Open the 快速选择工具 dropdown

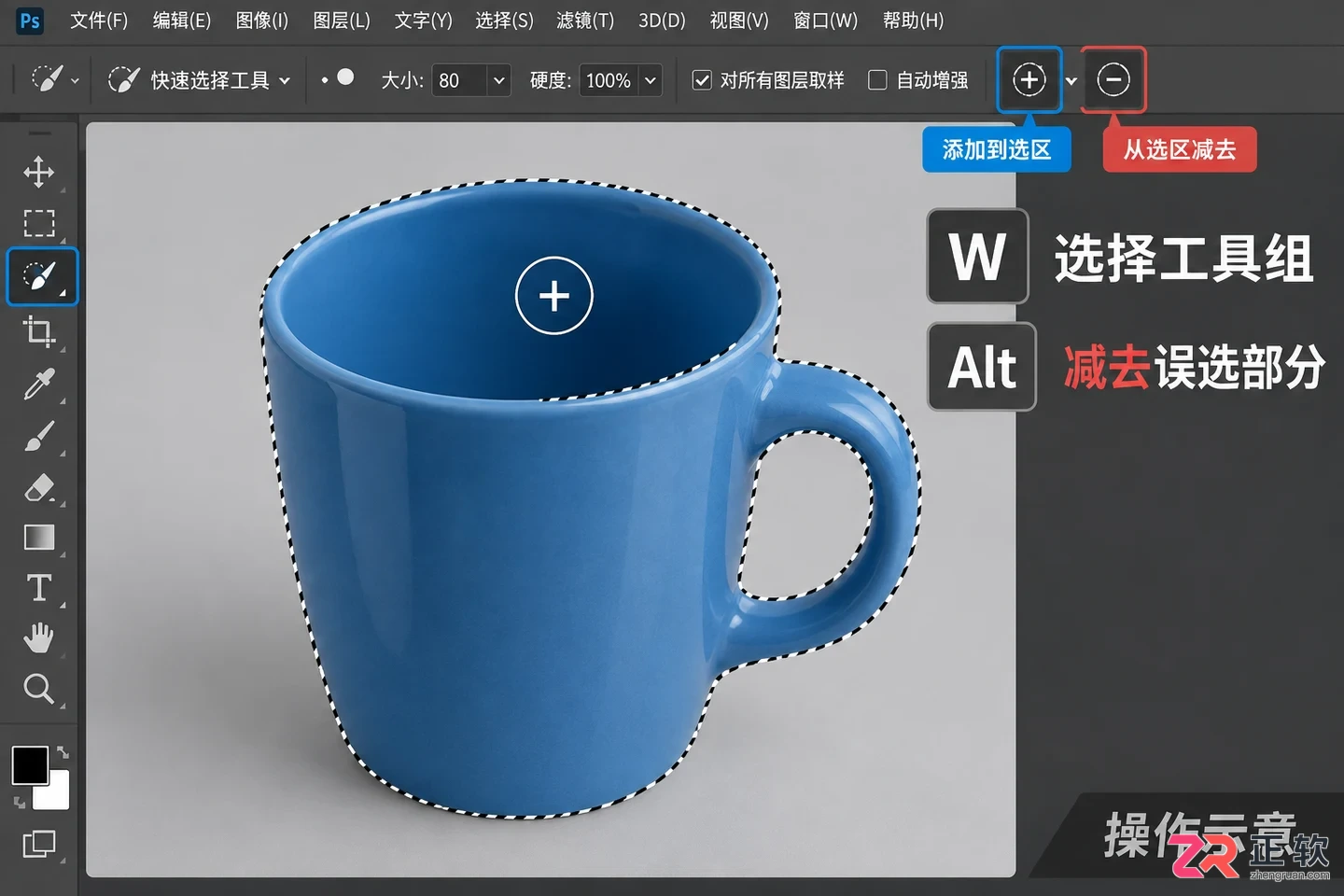(199, 80)
